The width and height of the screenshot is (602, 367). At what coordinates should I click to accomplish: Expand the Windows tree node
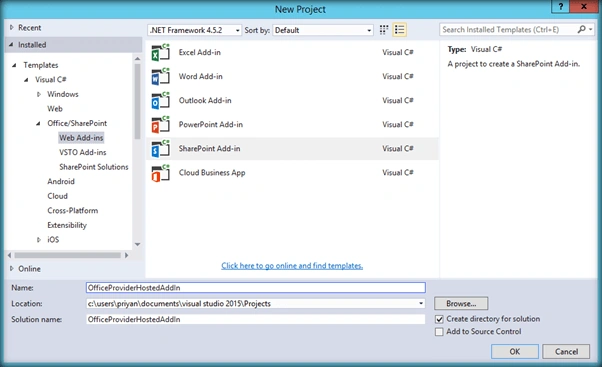pos(39,94)
